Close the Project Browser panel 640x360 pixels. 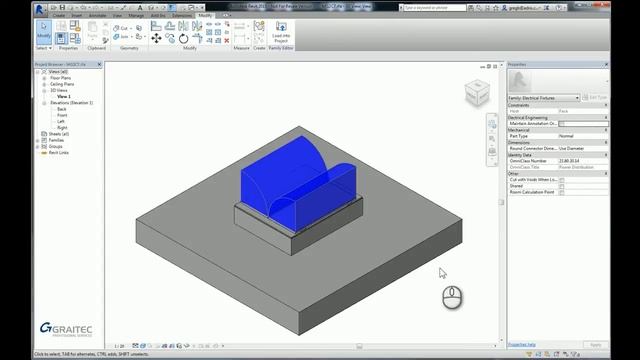click(x=99, y=64)
